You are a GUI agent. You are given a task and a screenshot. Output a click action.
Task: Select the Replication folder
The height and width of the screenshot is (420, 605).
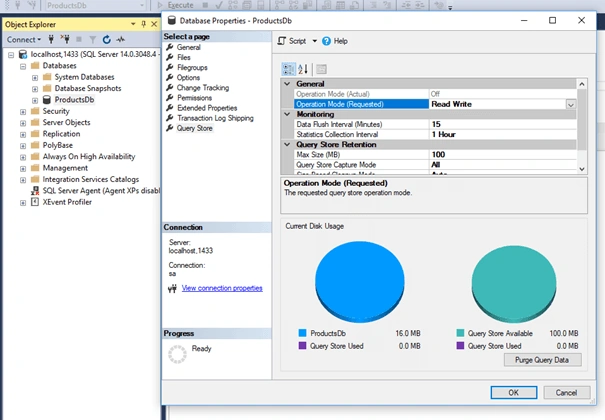coord(61,134)
